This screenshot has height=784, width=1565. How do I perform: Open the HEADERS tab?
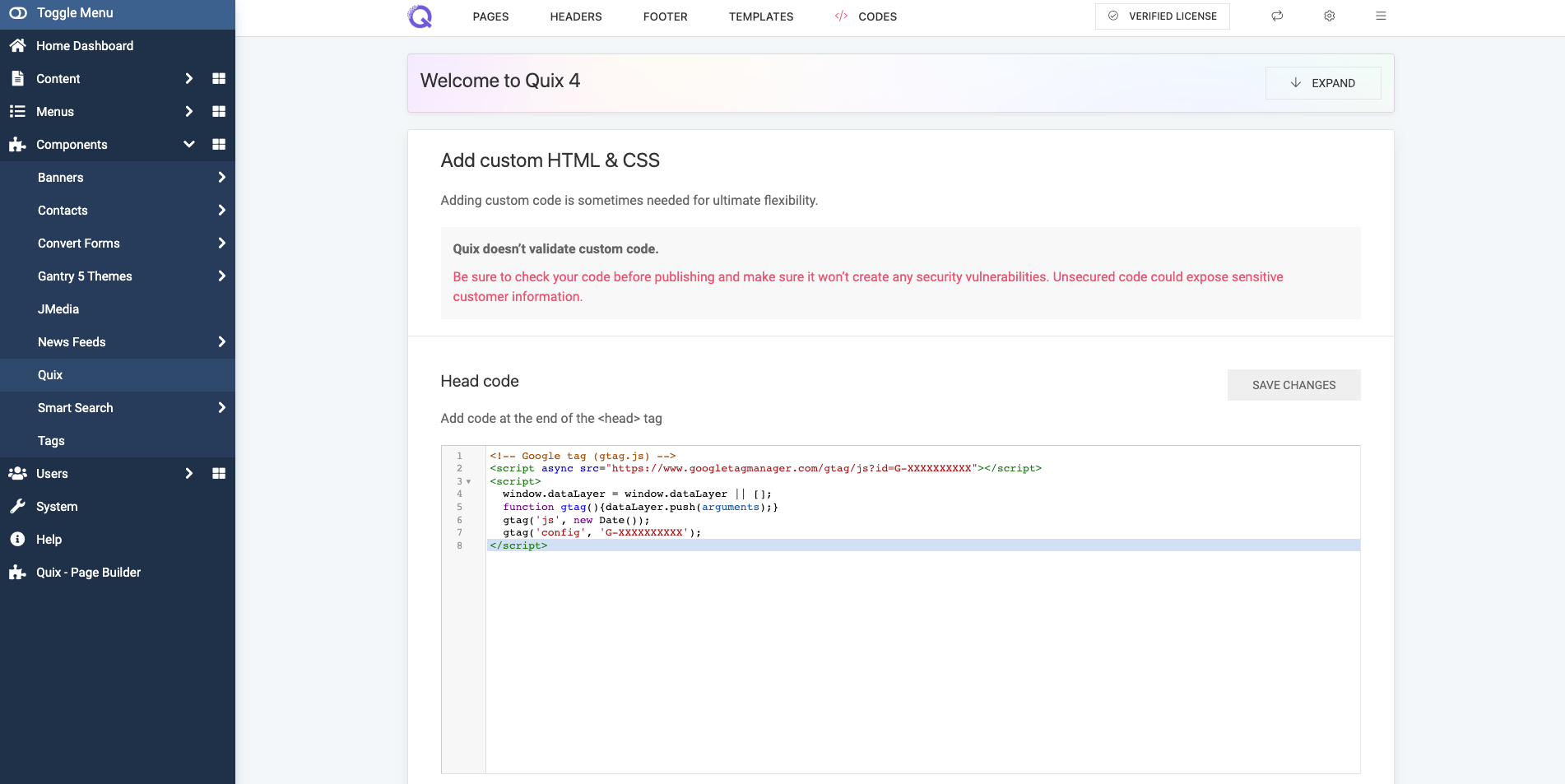click(576, 16)
